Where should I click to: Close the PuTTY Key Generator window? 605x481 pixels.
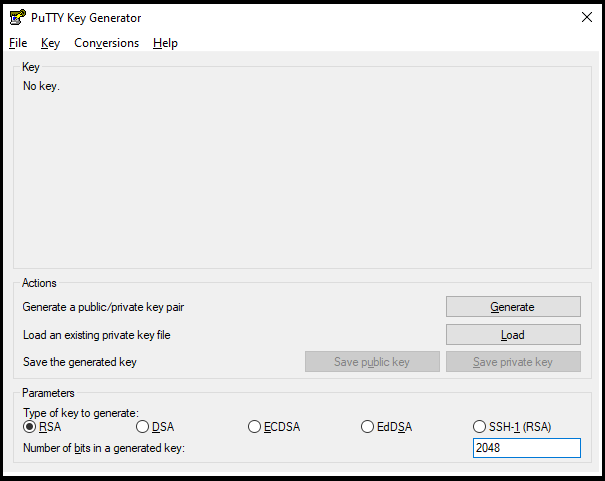point(586,17)
